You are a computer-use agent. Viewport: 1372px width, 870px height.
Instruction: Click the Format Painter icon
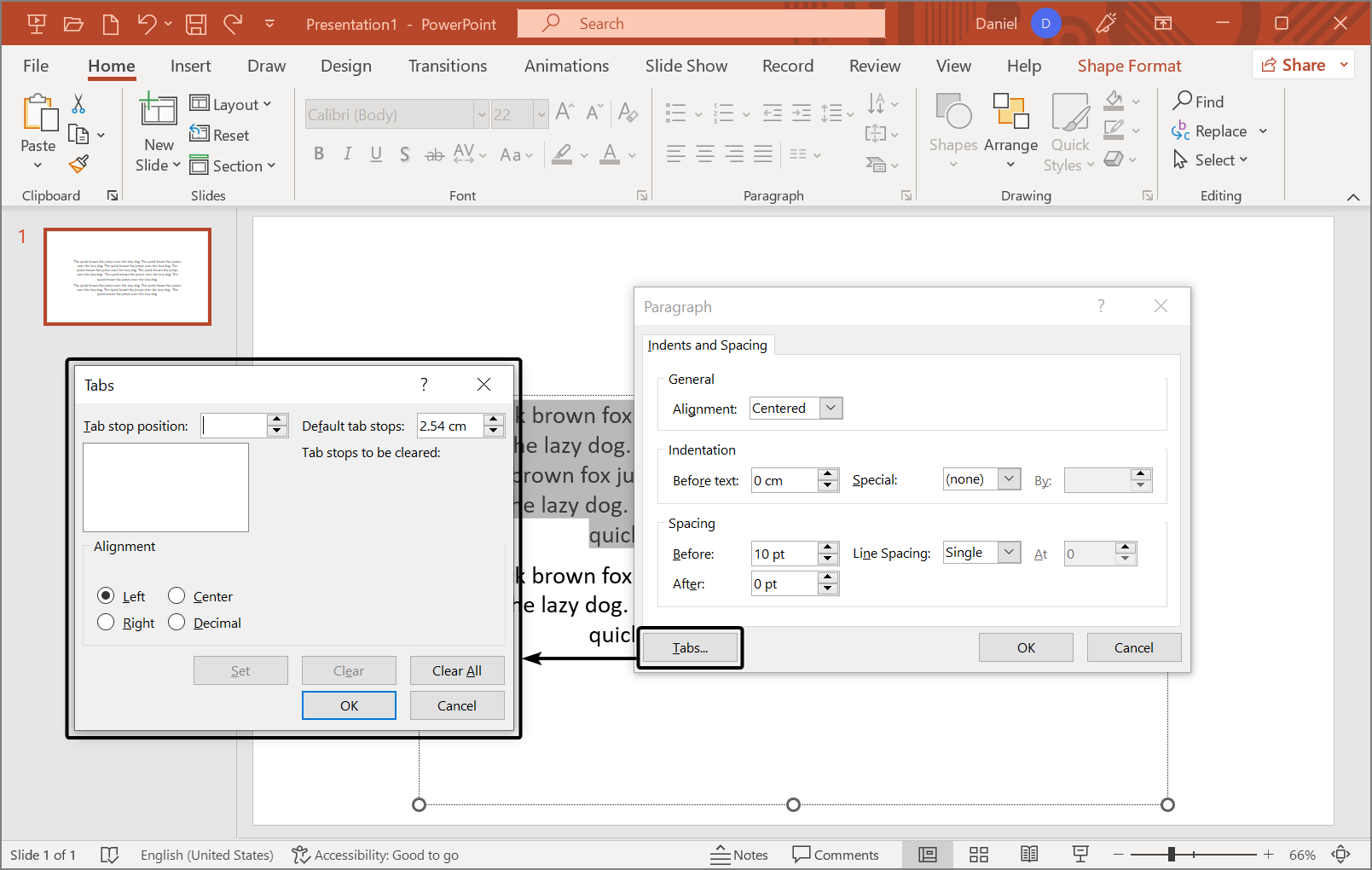point(79,164)
